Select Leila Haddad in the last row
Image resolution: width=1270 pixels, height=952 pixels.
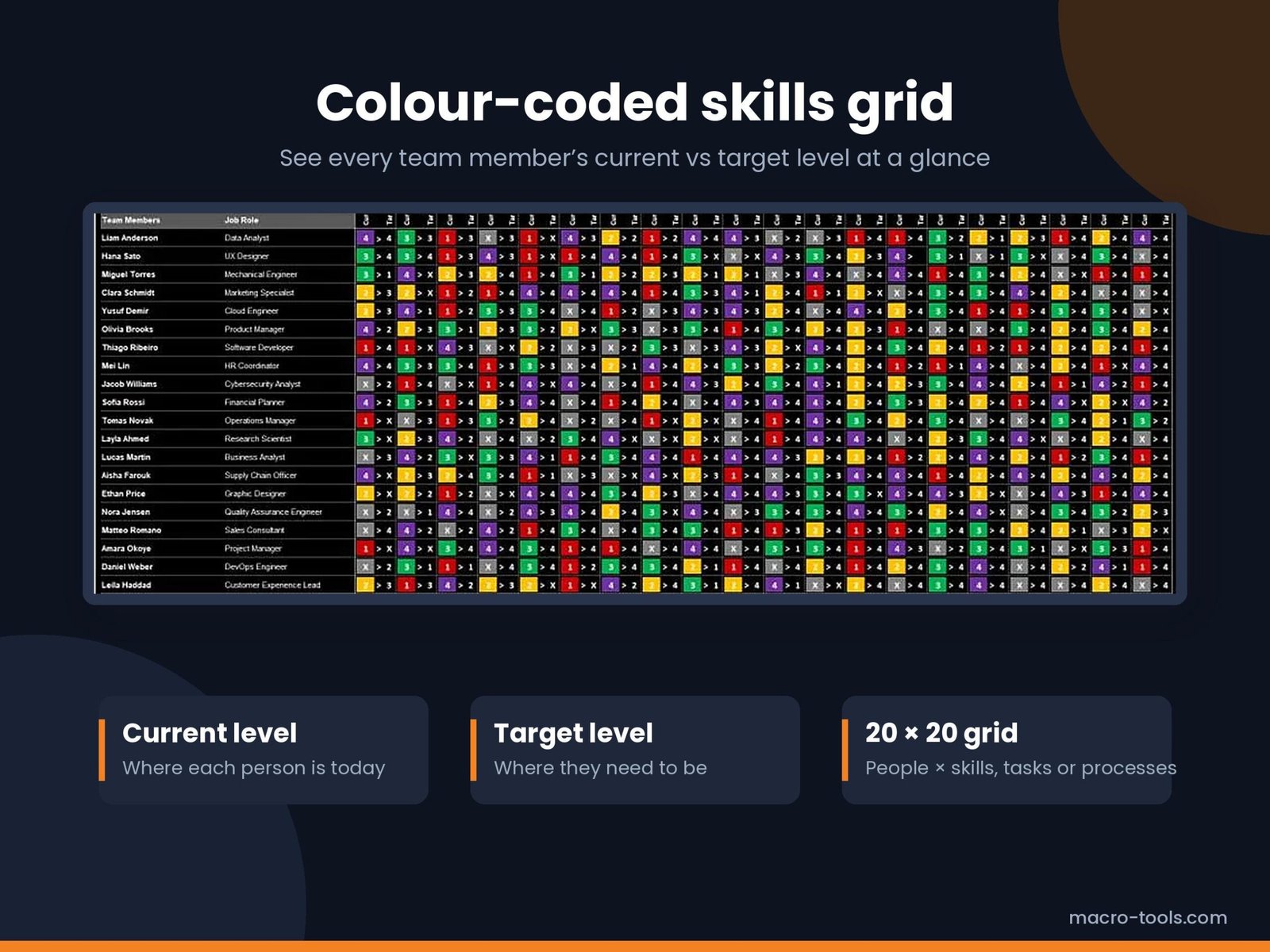pyautogui.click(x=125, y=585)
